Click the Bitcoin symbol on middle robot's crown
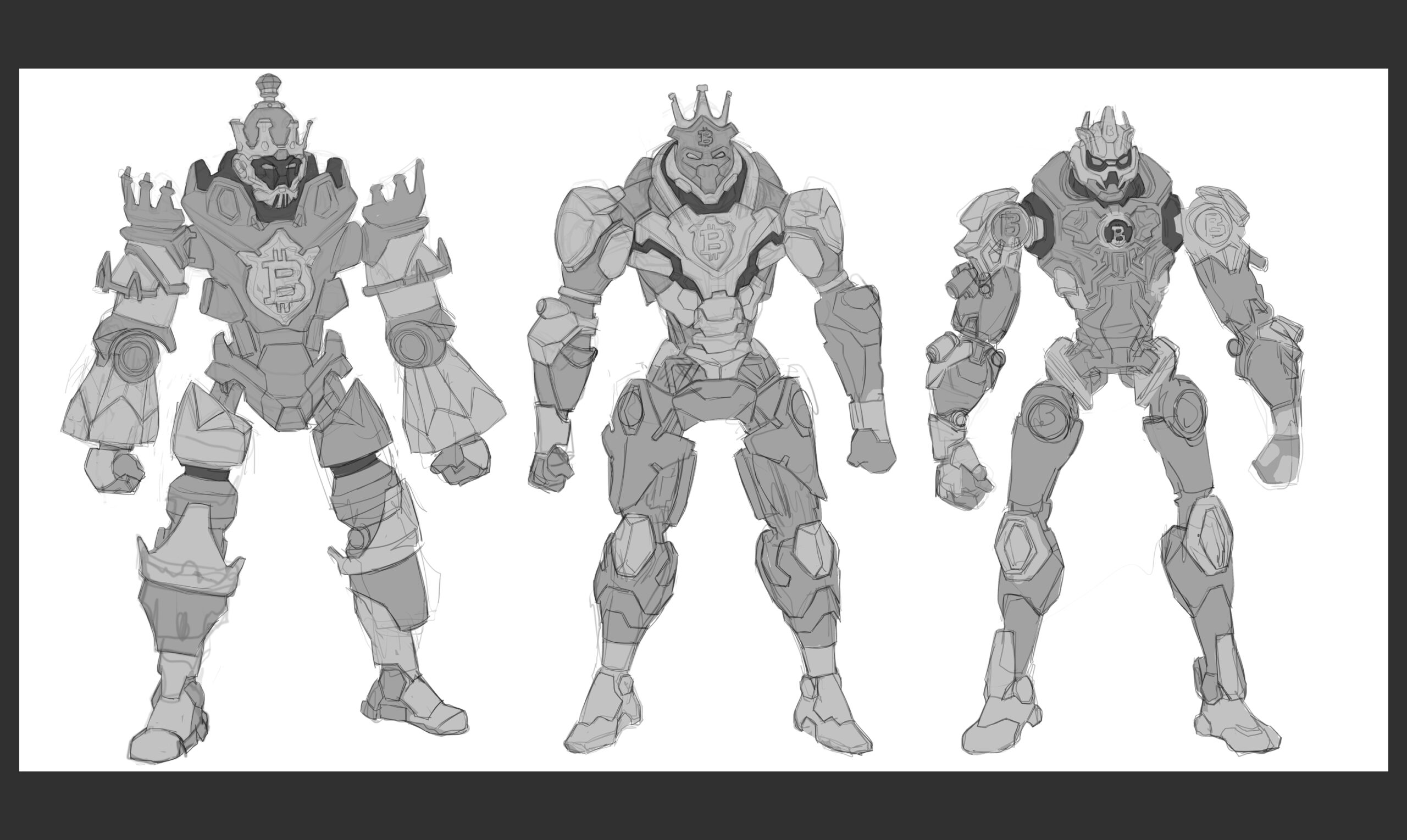The width and height of the screenshot is (1407, 840). pyautogui.click(x=705, y=137)
